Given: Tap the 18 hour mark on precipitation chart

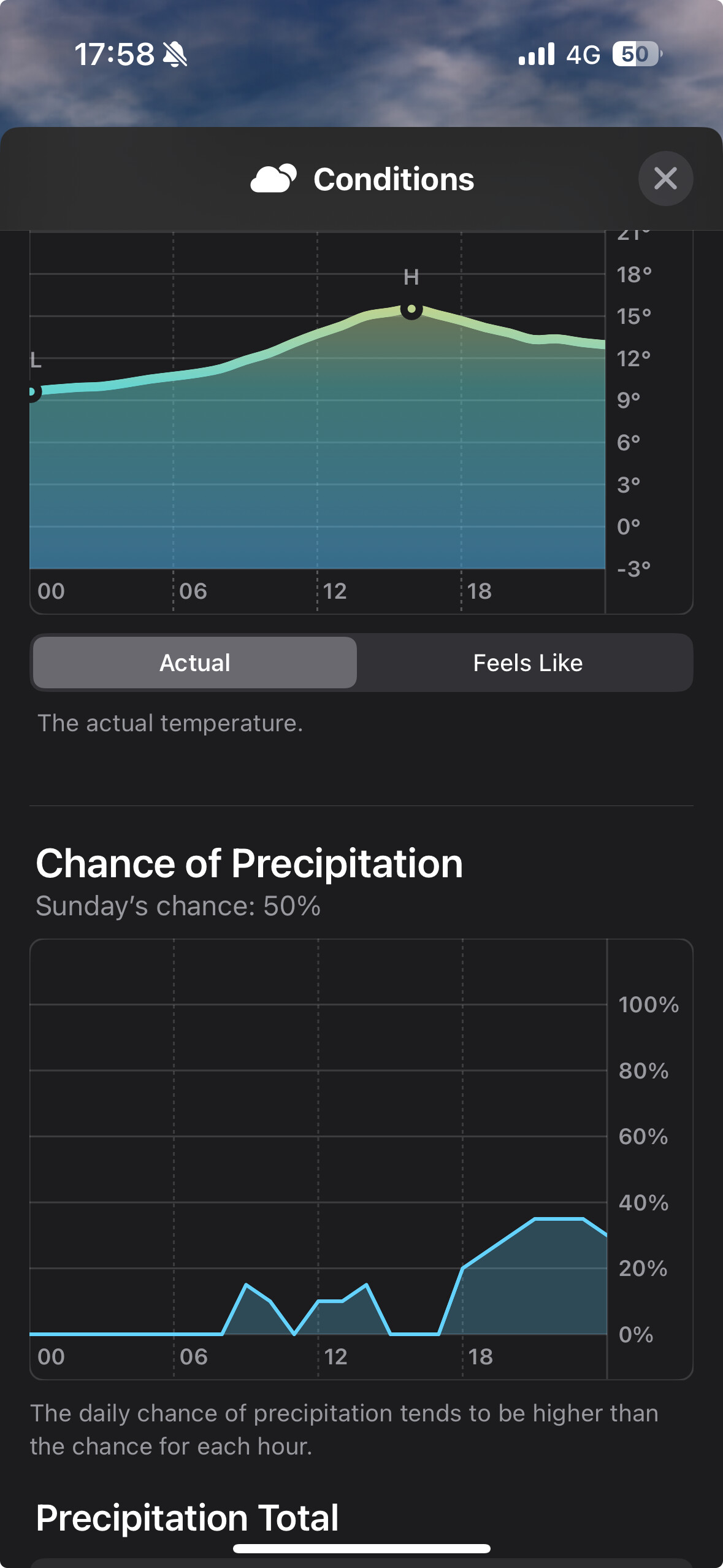Looking at the screenshot, I should click(x=481, y=1357).
